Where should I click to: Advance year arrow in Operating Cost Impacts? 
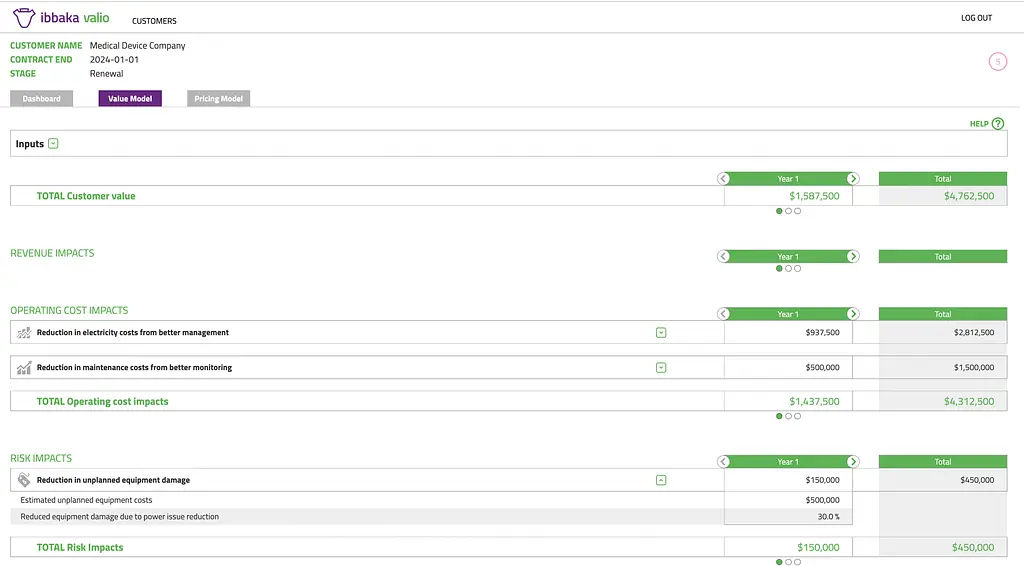[852, 314]
